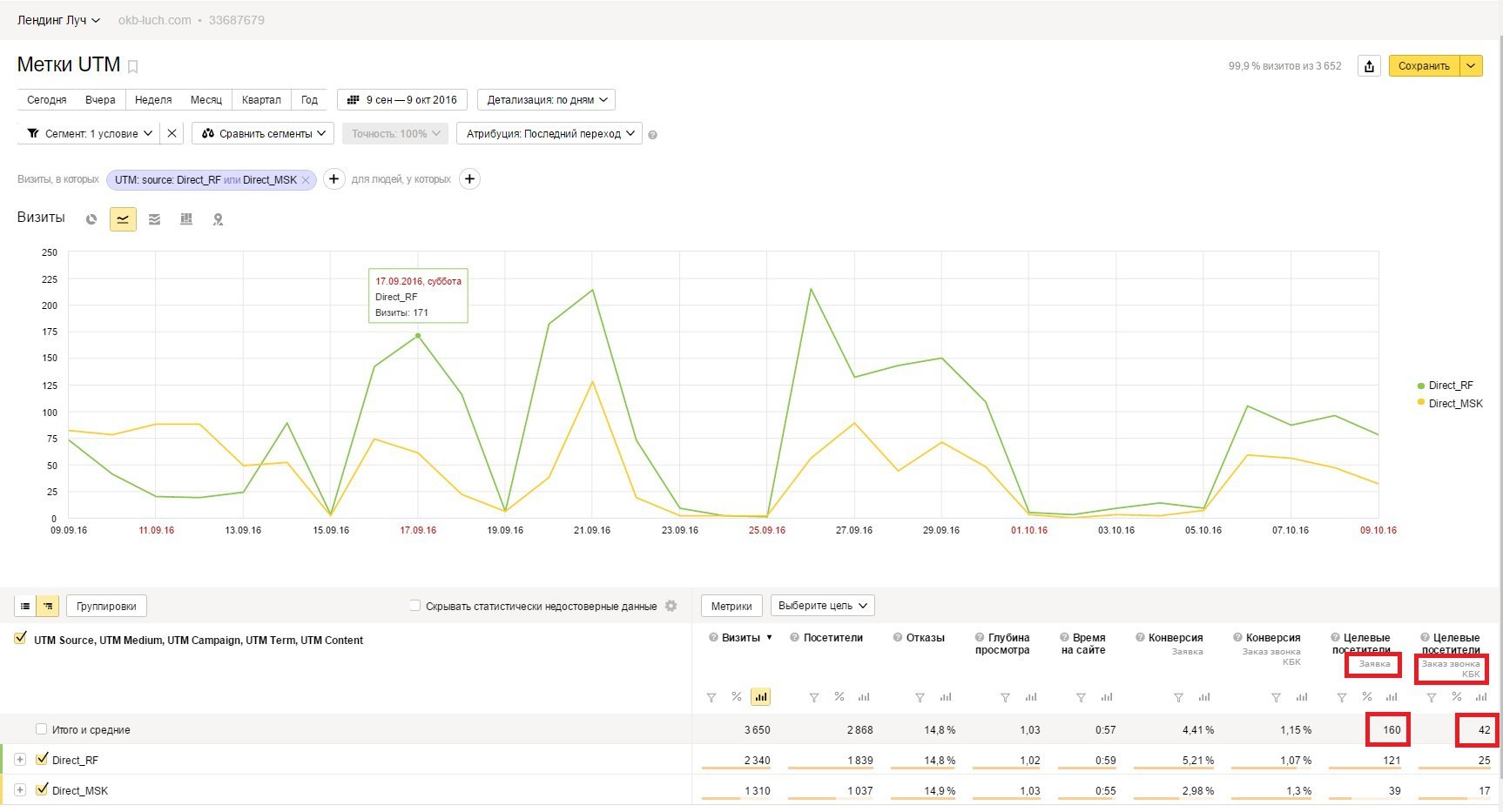Select the pie chart view icon
Image resolution: width=1503 pixels, height=812 pixels.
(x=91, y=219)
